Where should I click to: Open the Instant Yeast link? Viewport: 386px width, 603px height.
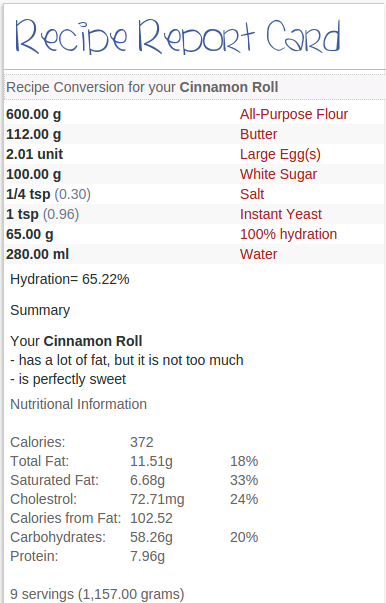click(281, 214)
